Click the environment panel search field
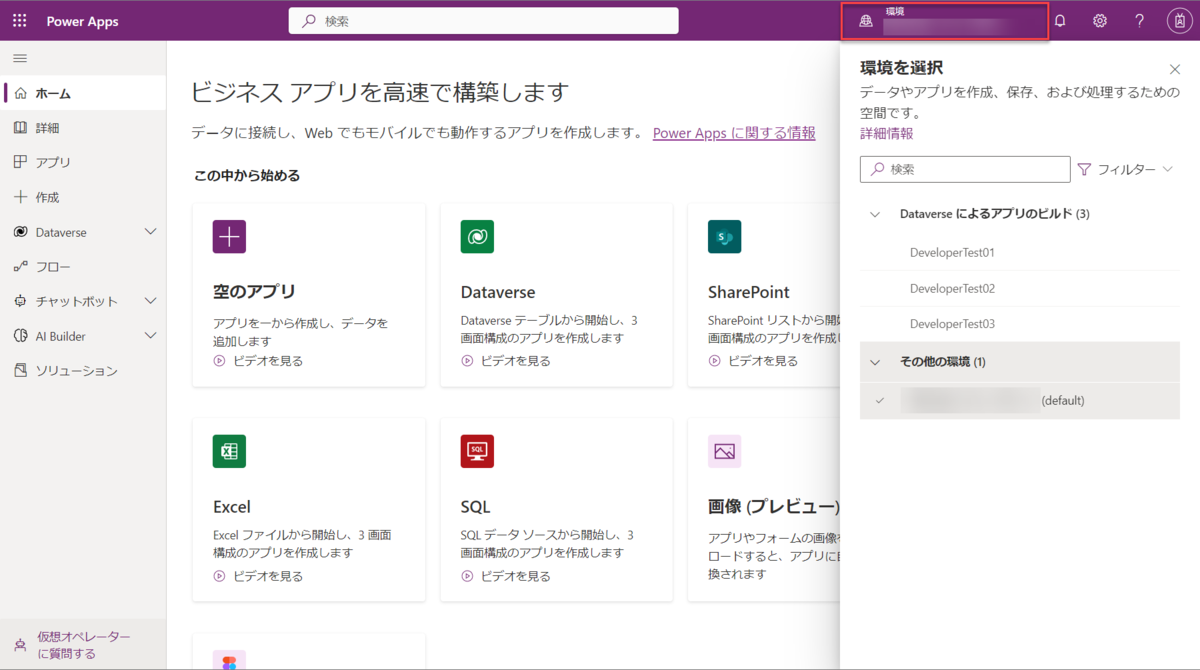 pyautogui.click(x=965, y=169)
